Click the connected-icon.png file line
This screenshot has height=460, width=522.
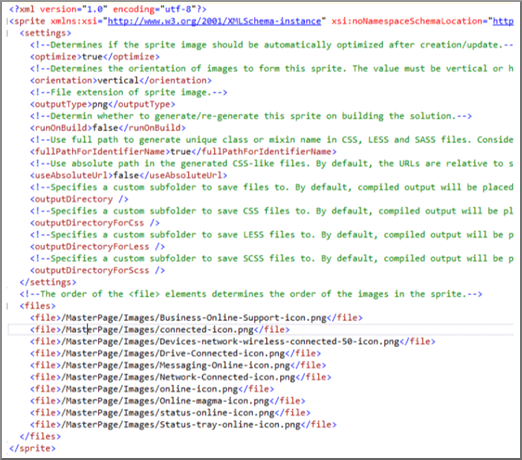click(x=160, y=330)
